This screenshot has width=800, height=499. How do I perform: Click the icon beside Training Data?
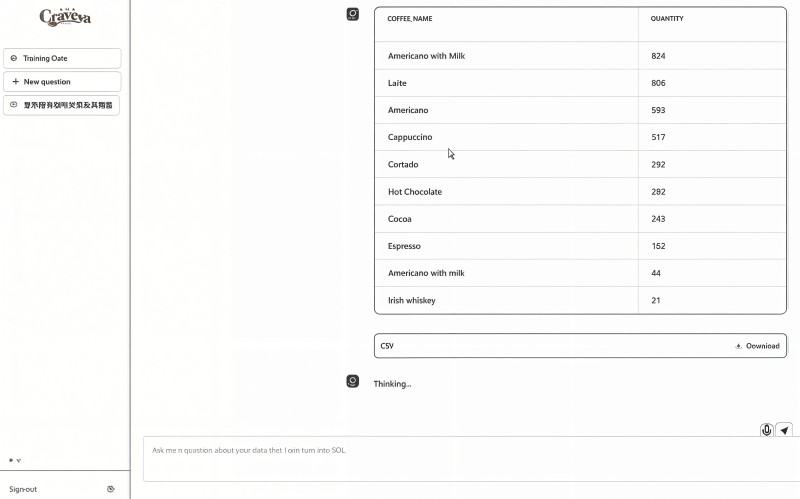pos(14,58)
